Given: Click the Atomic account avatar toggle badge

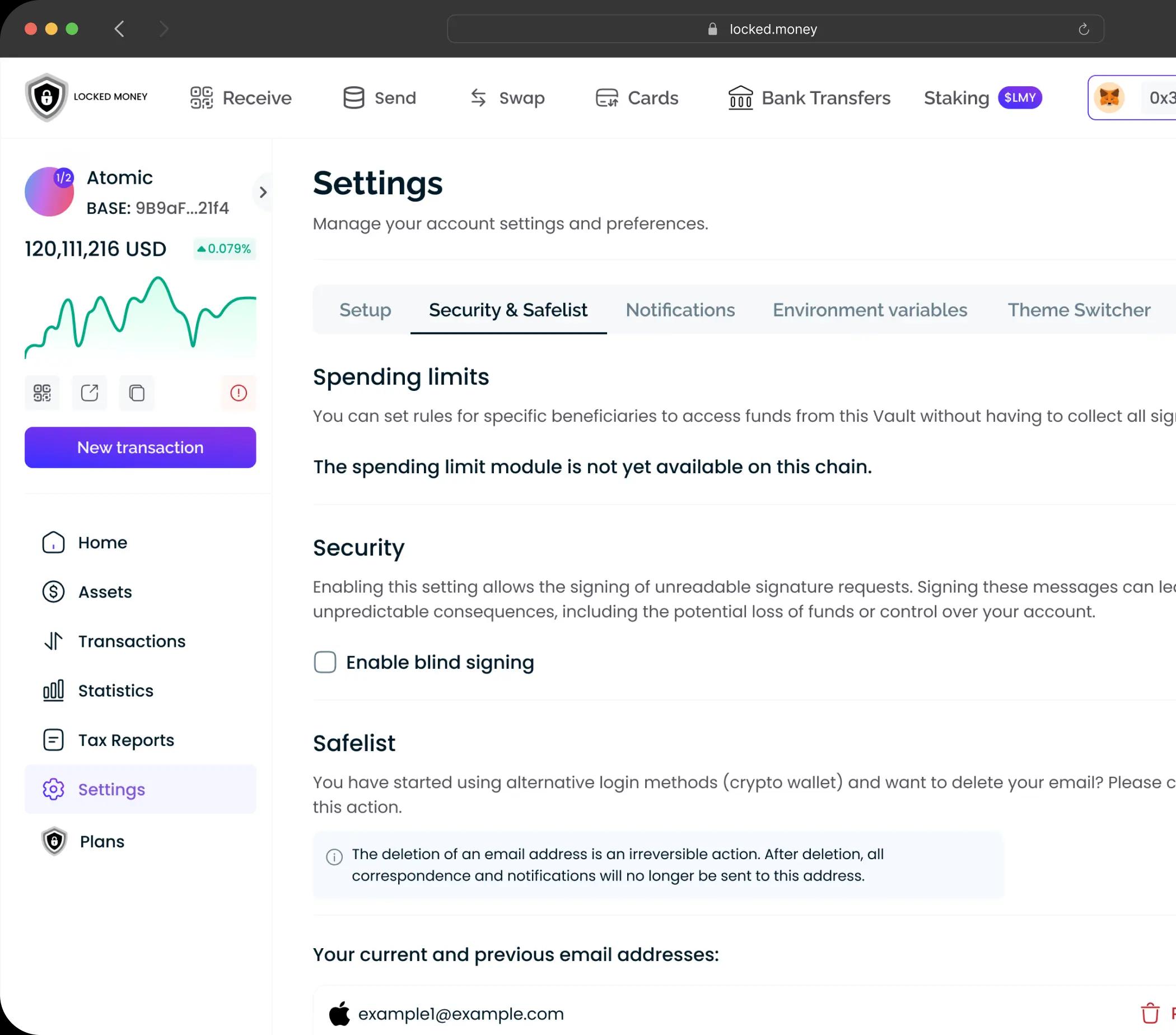Looking at the screenshot, I should click(62, 178).
